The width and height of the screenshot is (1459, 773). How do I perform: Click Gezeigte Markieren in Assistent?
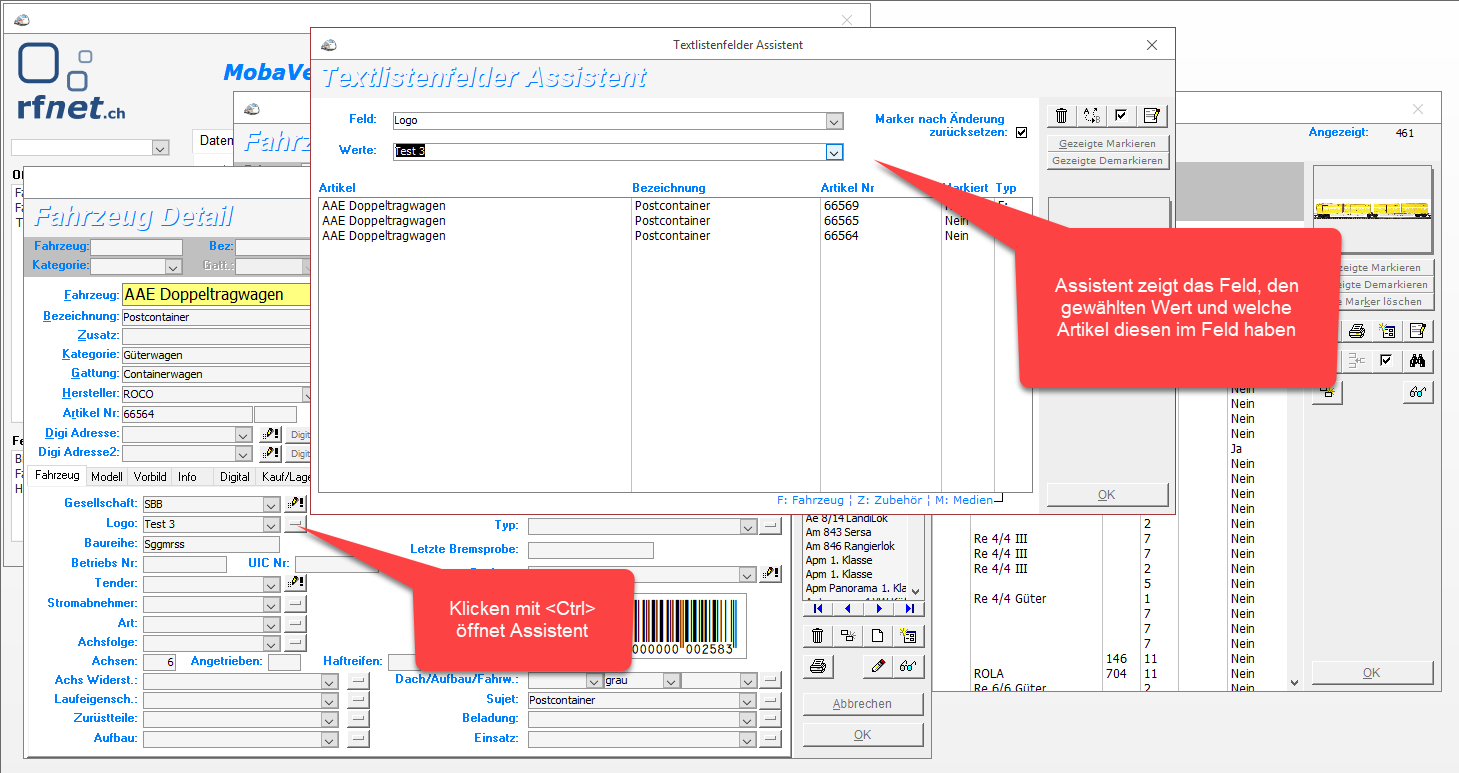[x=1108, y=144]
